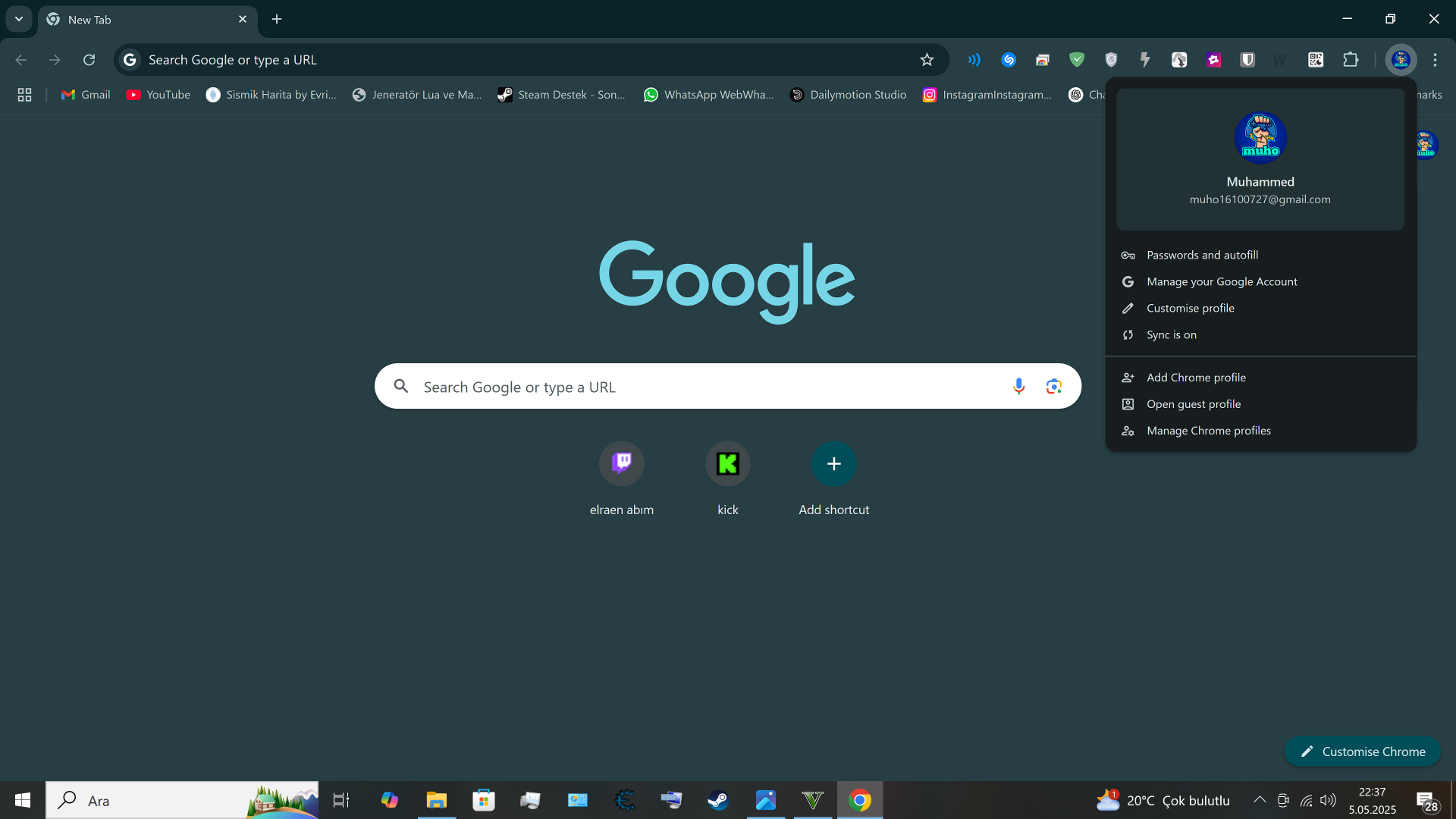This screenshot has height=819, width=1456.
Task: Select Open guest profile entry
Action: (x=1193, y=404)
